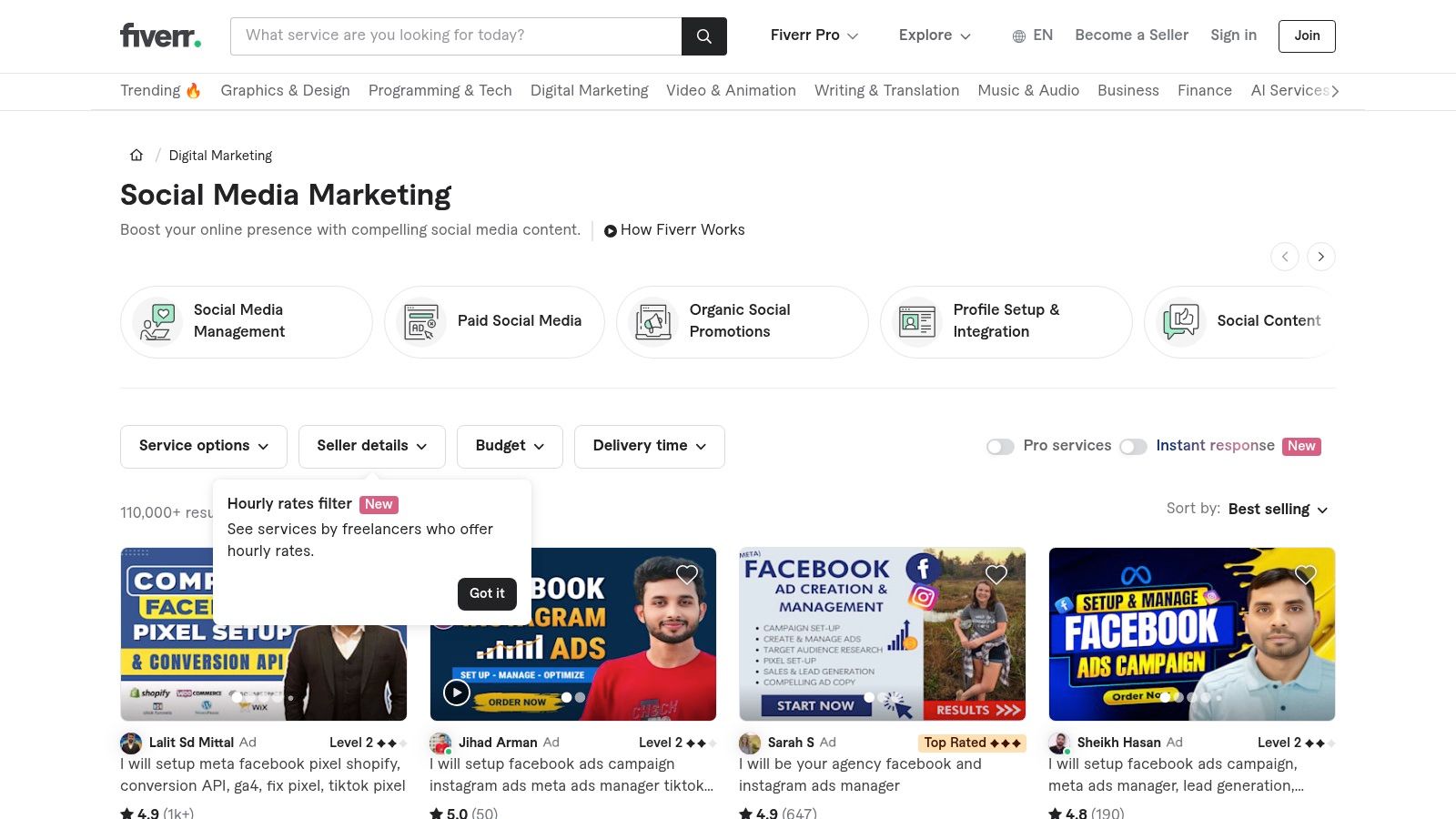Open the Delivery time dropdown
Screen dimensions: 1456x819
point(649,446)
